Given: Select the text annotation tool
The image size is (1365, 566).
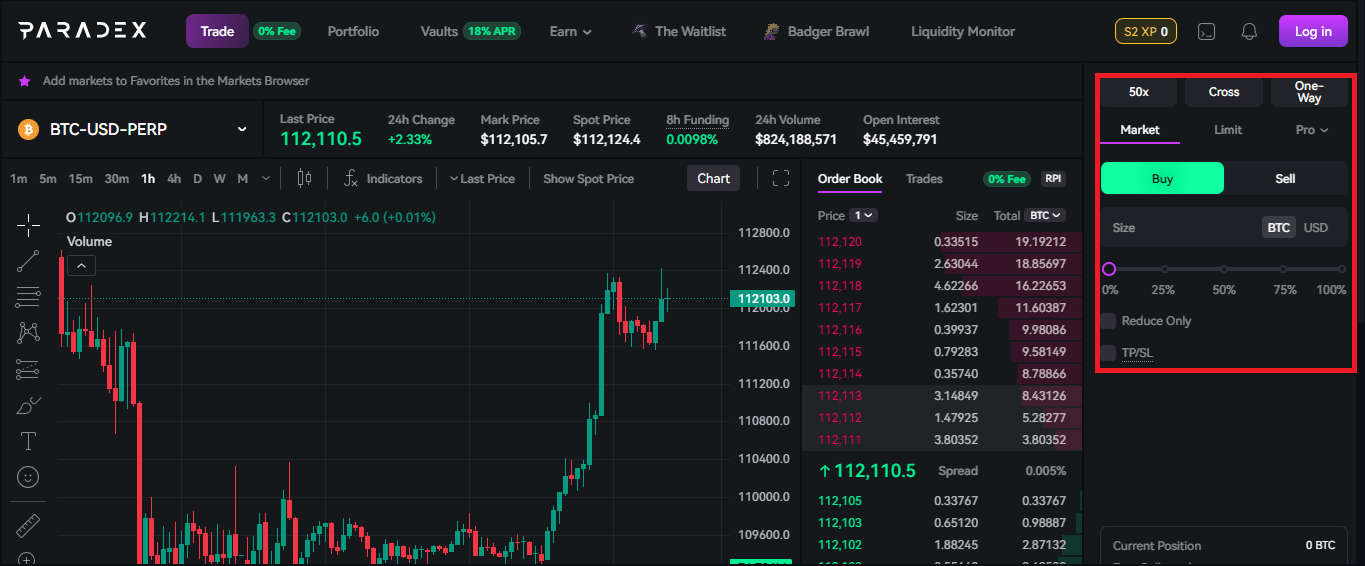Looking at the screenshot, I should click(x=28, y=441).
